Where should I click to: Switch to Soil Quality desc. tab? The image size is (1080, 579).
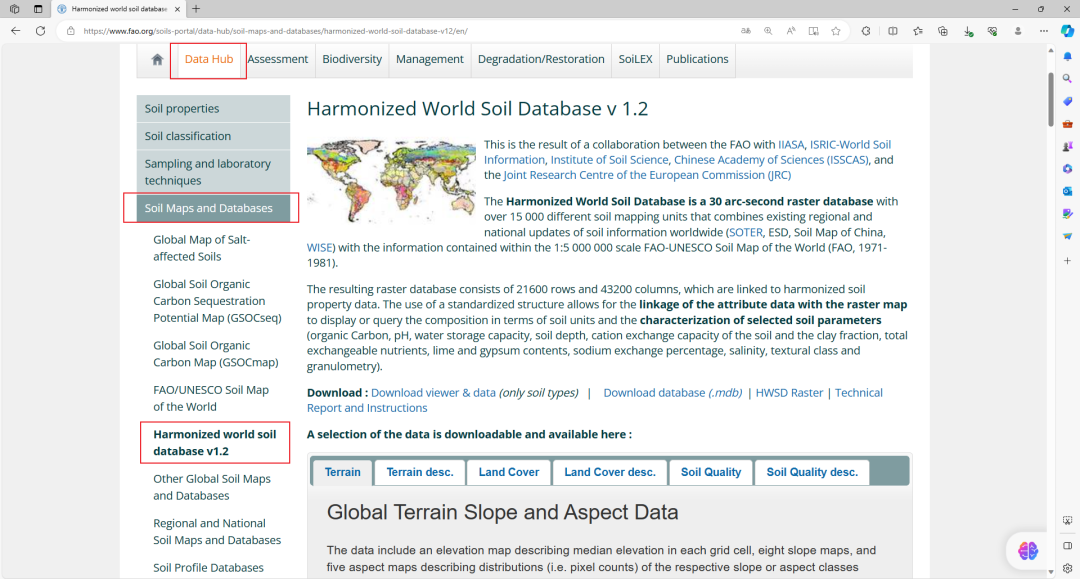[x=812, y=472]
